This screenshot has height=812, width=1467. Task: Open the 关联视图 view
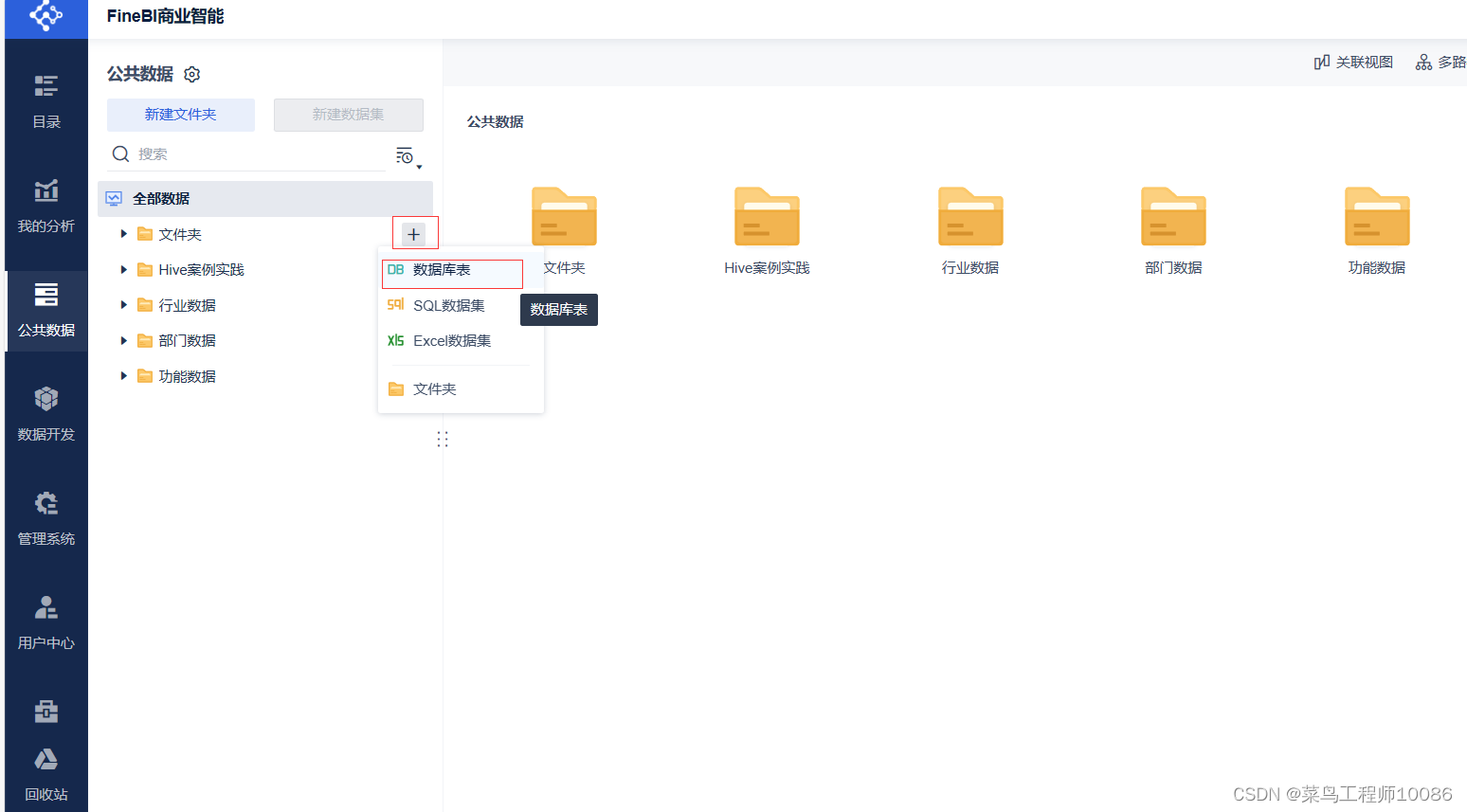tap(1353, 63)
